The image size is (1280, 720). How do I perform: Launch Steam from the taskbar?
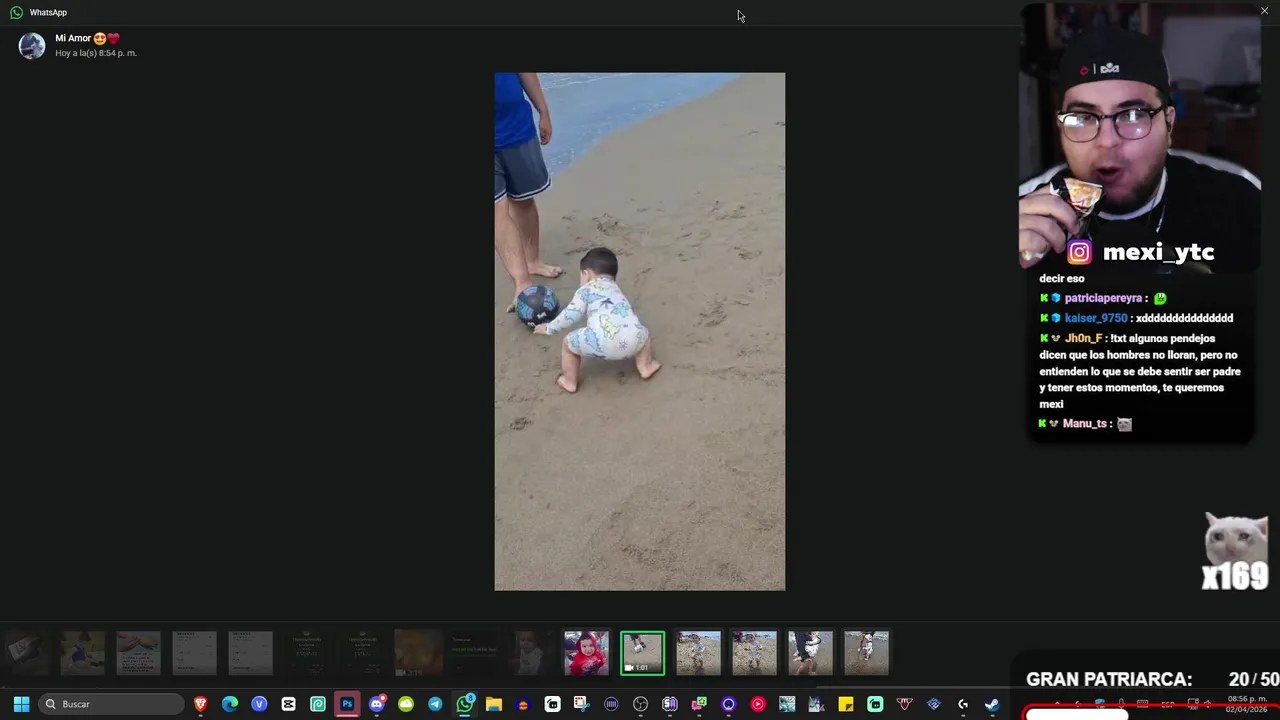992,704
